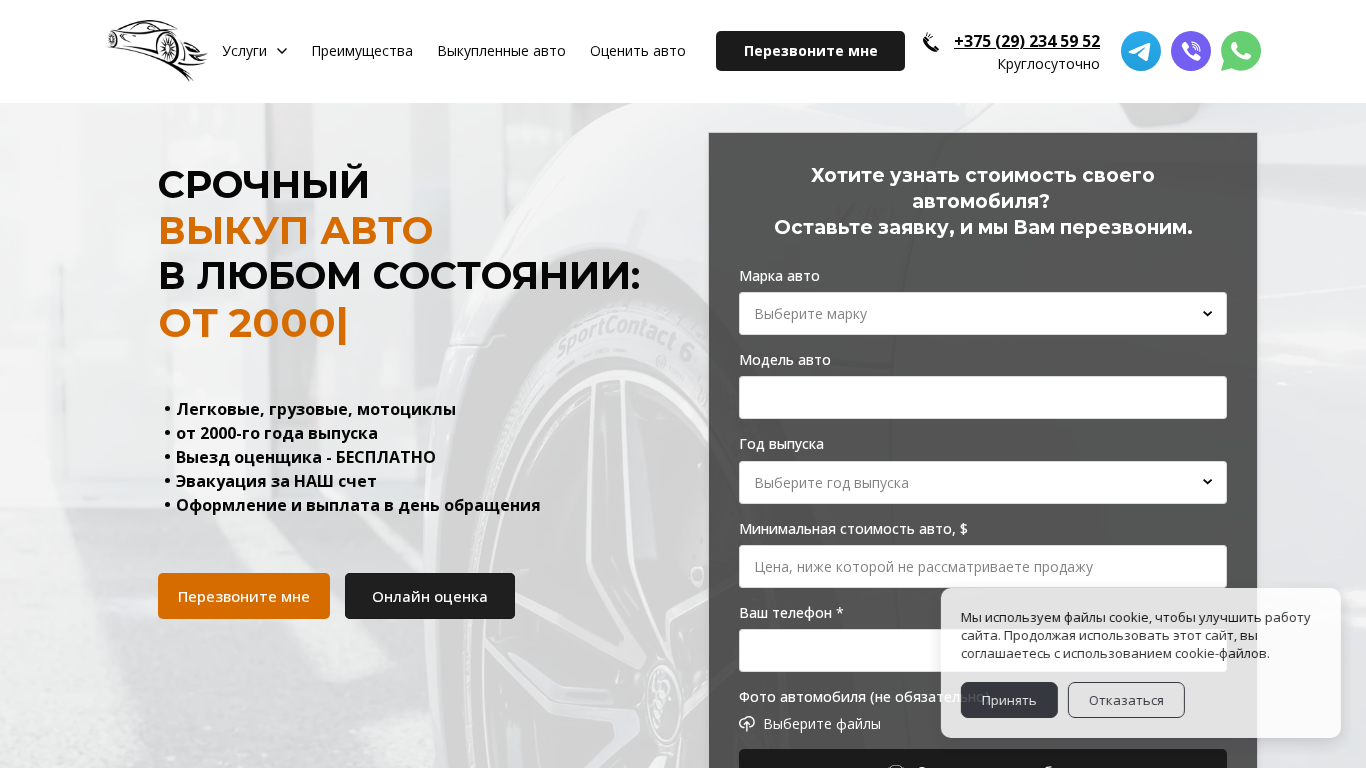The height and width of the screenshot is (768, 1366).
Task: Click the black header Перезвоните мне button
Action: point(810,51)
